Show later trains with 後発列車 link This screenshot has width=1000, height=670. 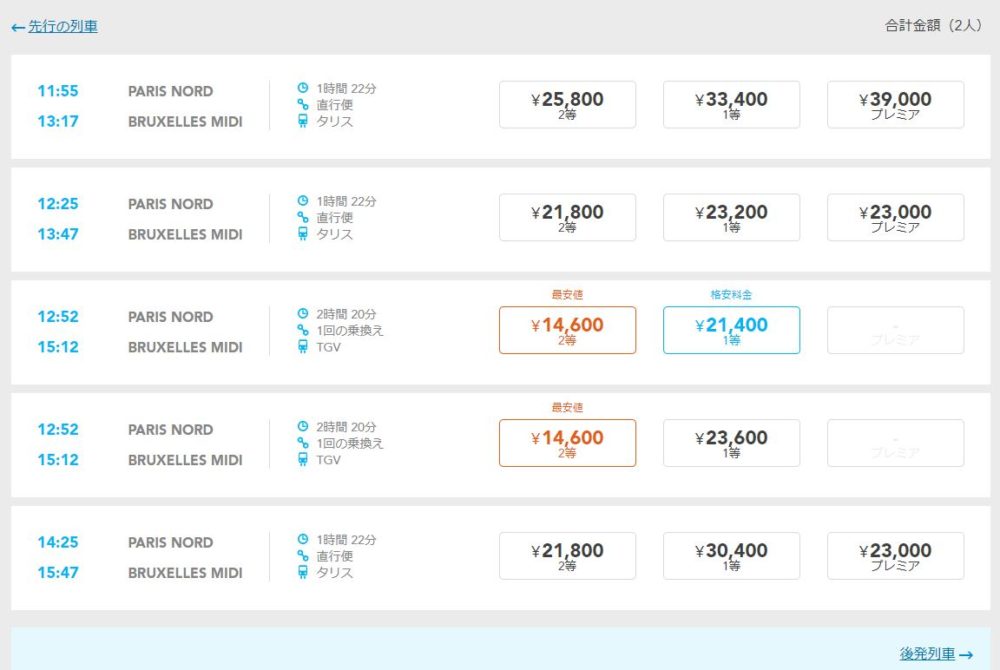click(936, 654)
